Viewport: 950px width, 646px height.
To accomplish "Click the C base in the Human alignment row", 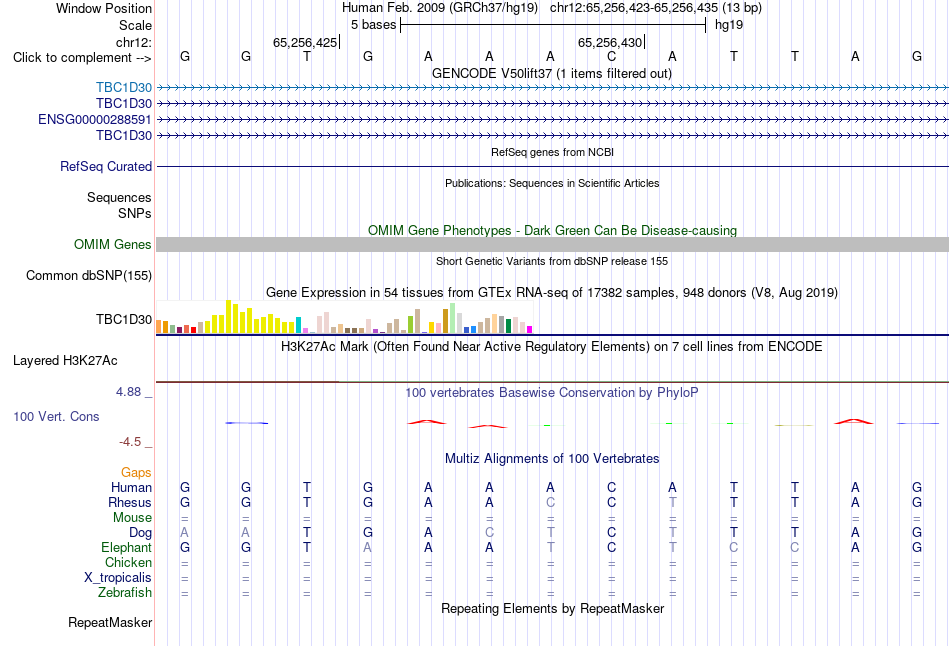I will pyautogui.click(x=611, y=487).
